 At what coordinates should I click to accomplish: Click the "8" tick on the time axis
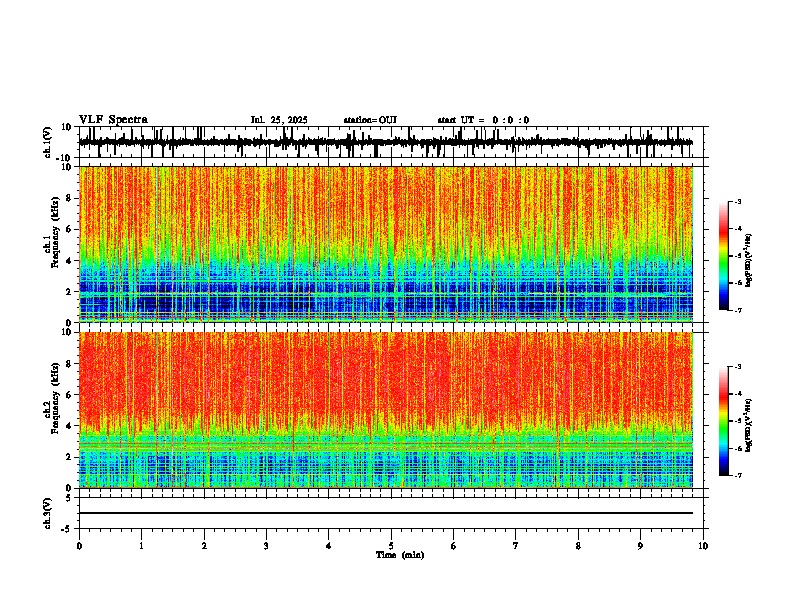point(578,545)
